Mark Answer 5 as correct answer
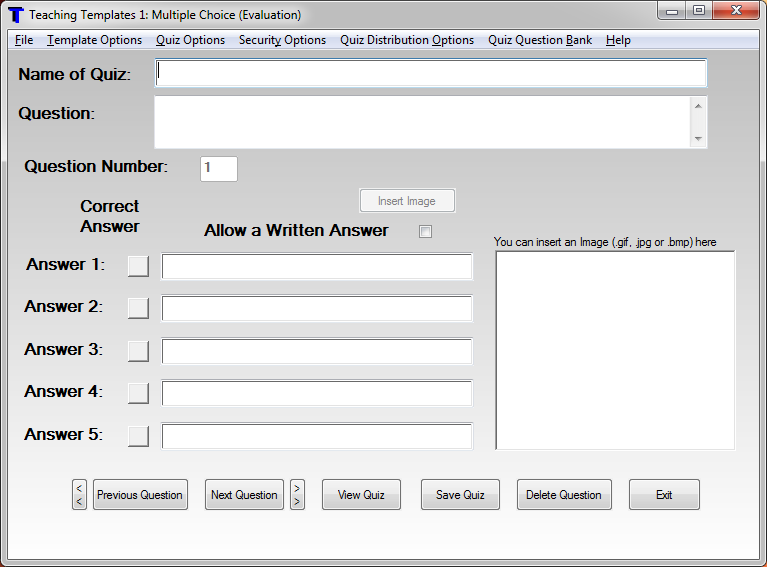The height and width of the screenshot is (567, 767). point(138,436)
